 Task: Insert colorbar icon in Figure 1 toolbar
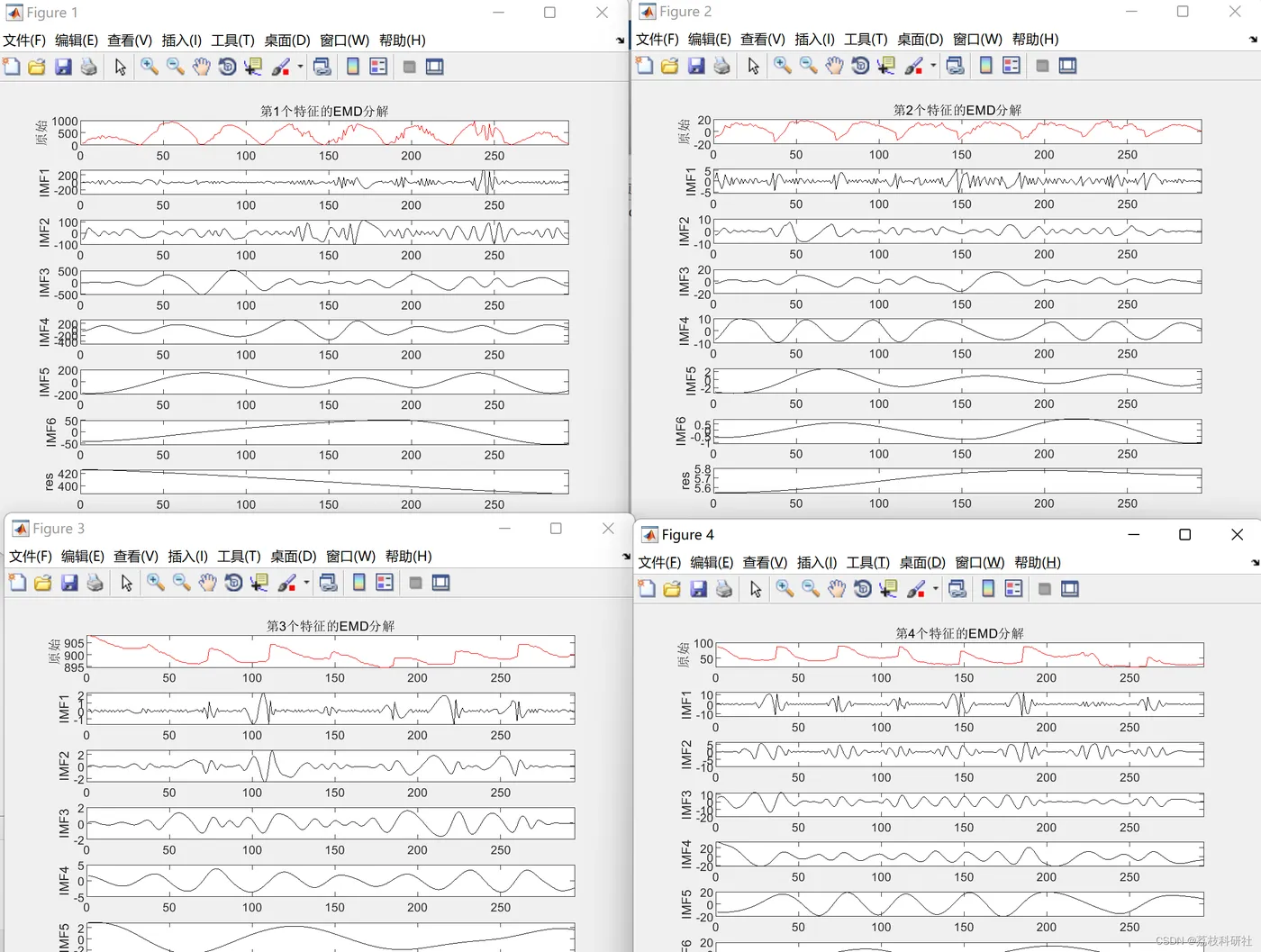353,67
